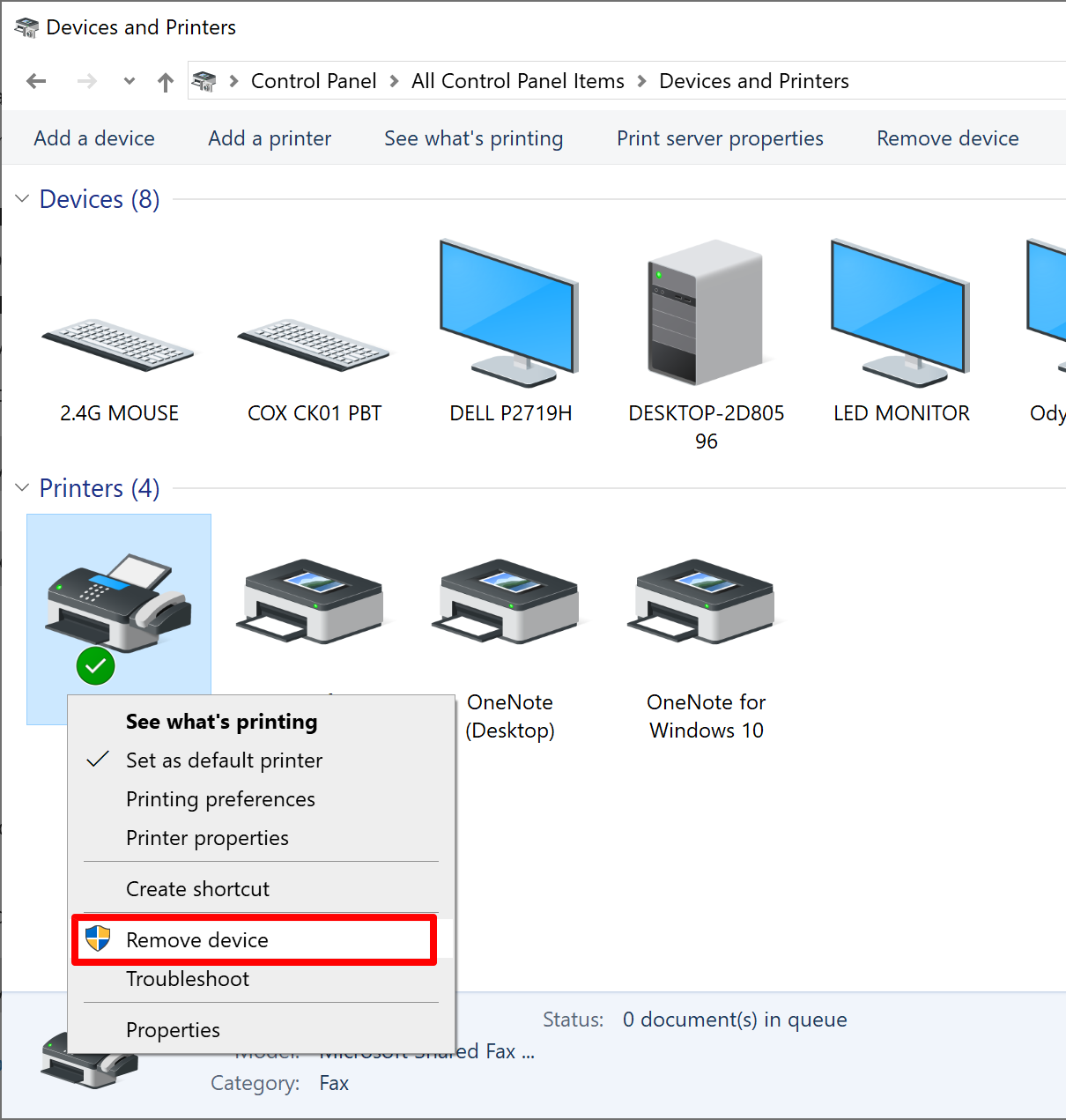Select the DESKTOP-2D80596 computer tower icon

pyautogui.click(x=705, y=312)
